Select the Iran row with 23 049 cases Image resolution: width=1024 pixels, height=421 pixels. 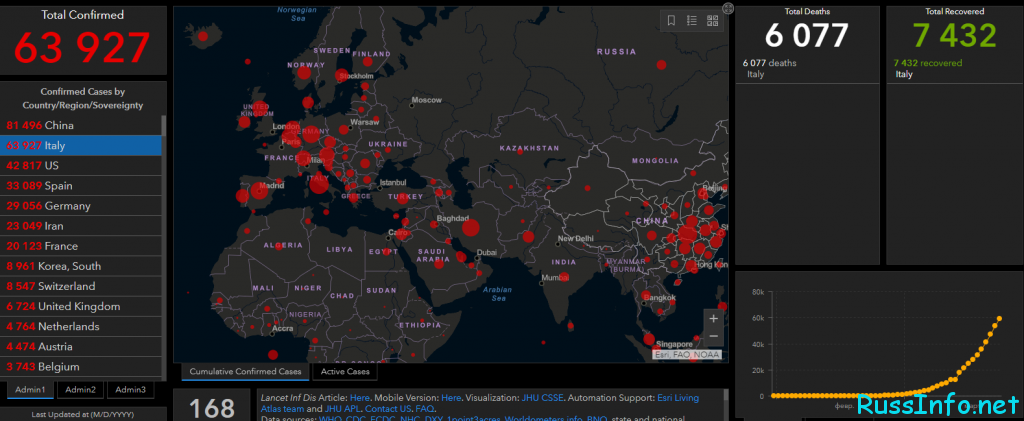pos(81,226)
